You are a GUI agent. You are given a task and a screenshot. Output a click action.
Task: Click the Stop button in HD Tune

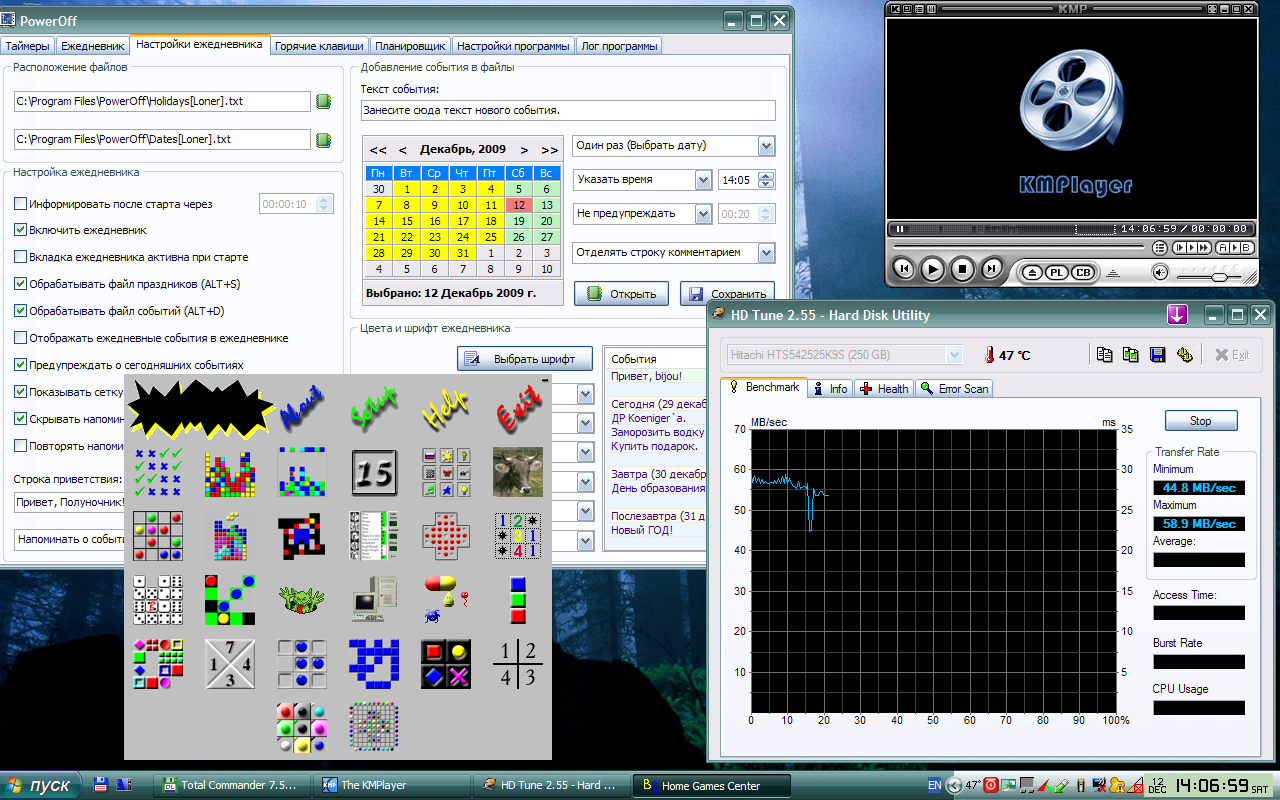tap(1200, 421)
